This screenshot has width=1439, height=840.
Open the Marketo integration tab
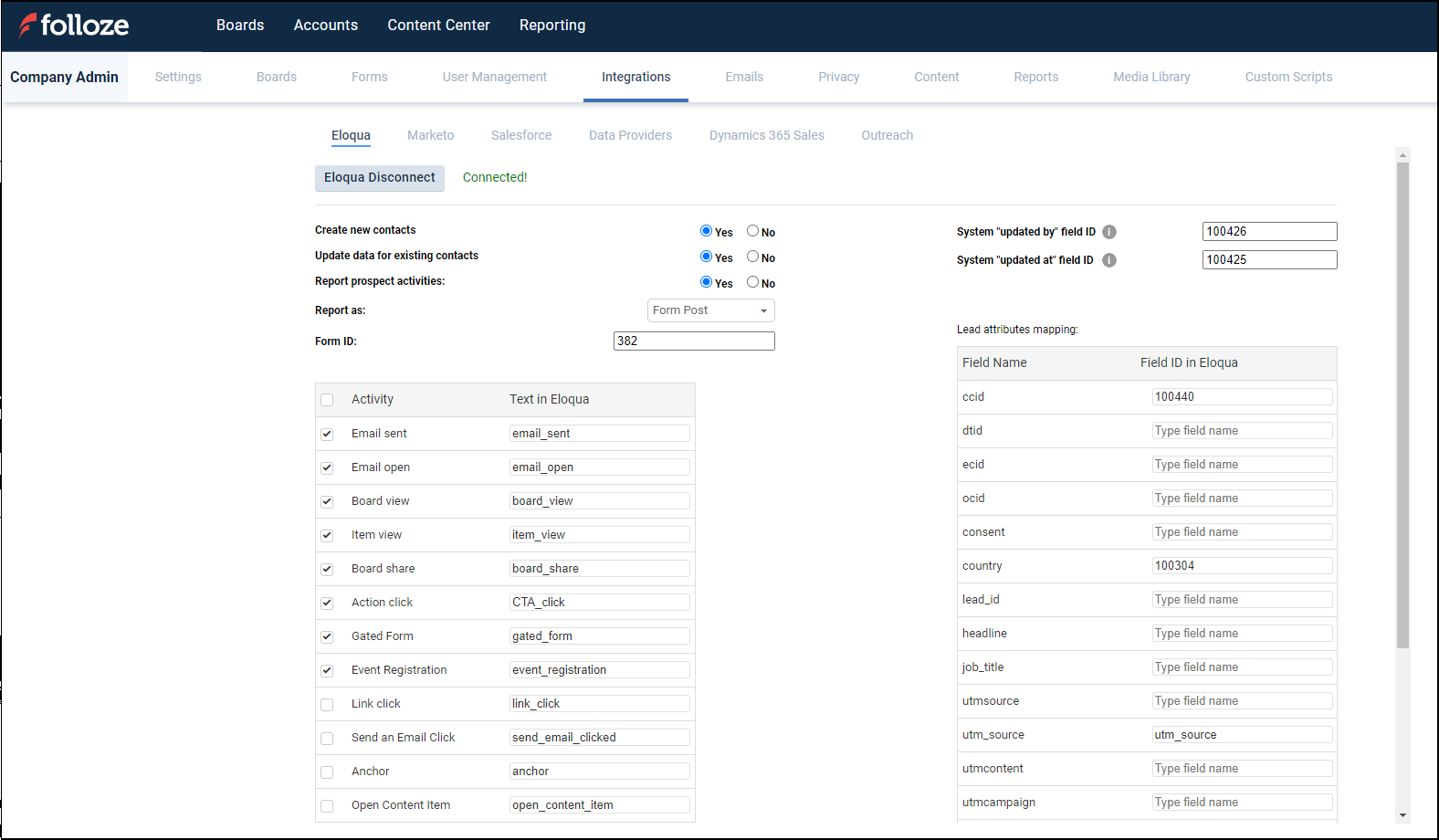coord(430,135)
